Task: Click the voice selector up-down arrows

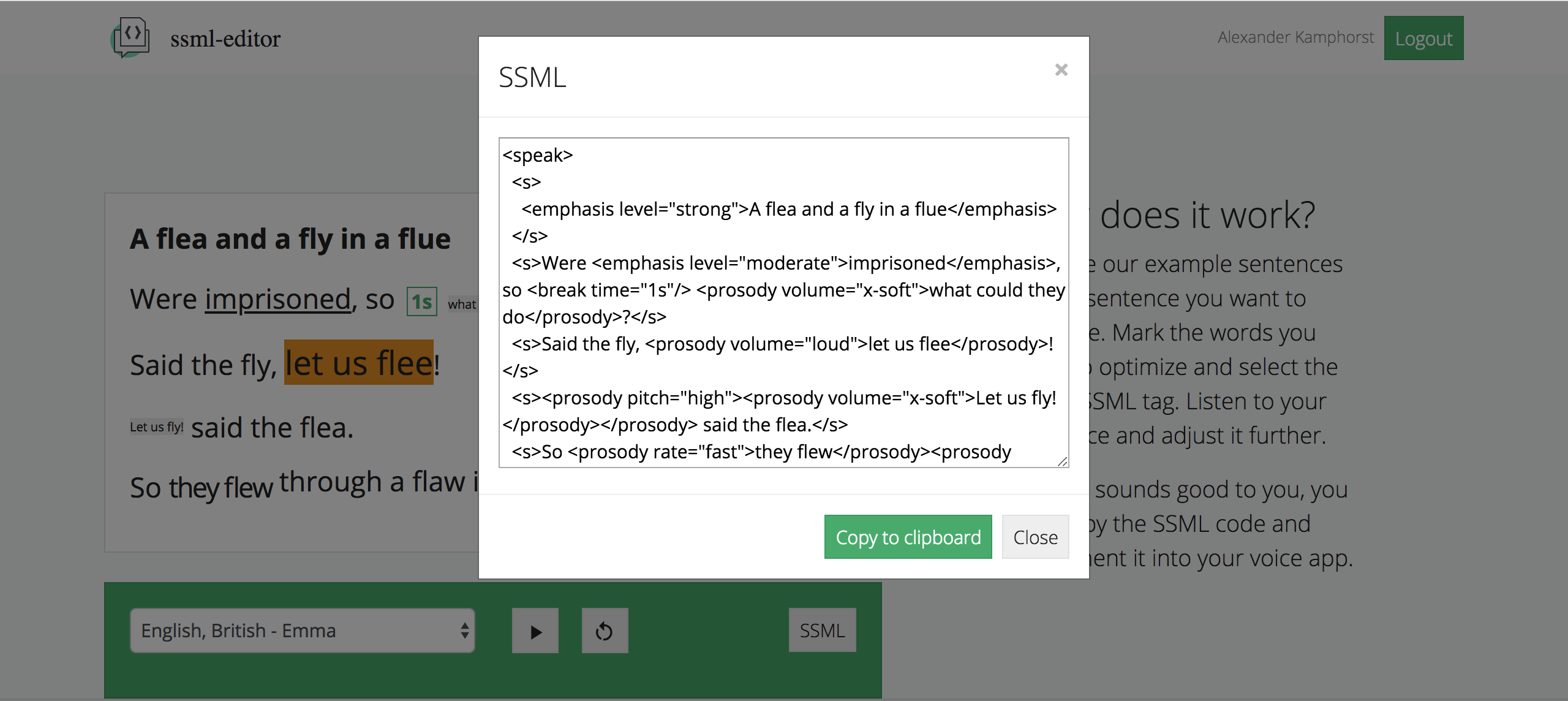Action: pyautogui.click(x=465, y=631)
